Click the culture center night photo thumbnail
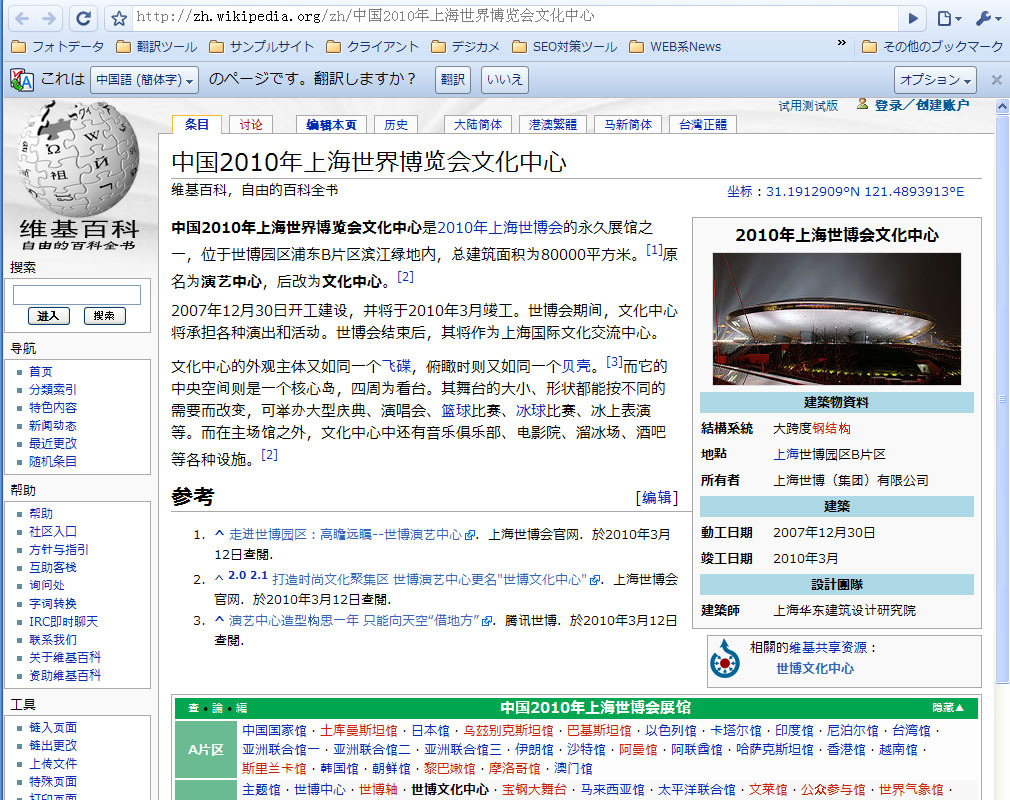 tap(837, 319)
